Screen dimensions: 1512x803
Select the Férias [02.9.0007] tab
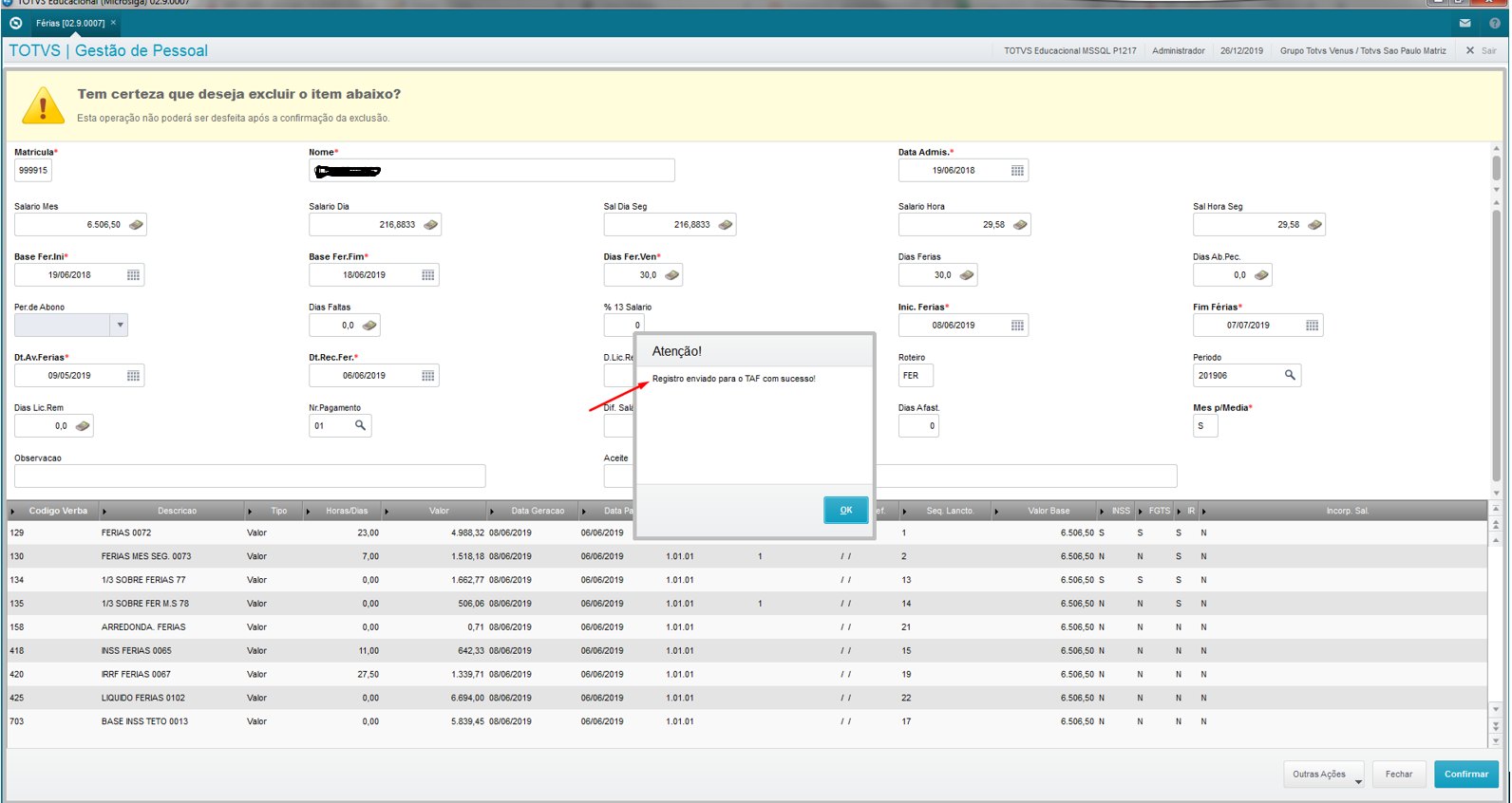pyautogui.click(x=69, y=23)
